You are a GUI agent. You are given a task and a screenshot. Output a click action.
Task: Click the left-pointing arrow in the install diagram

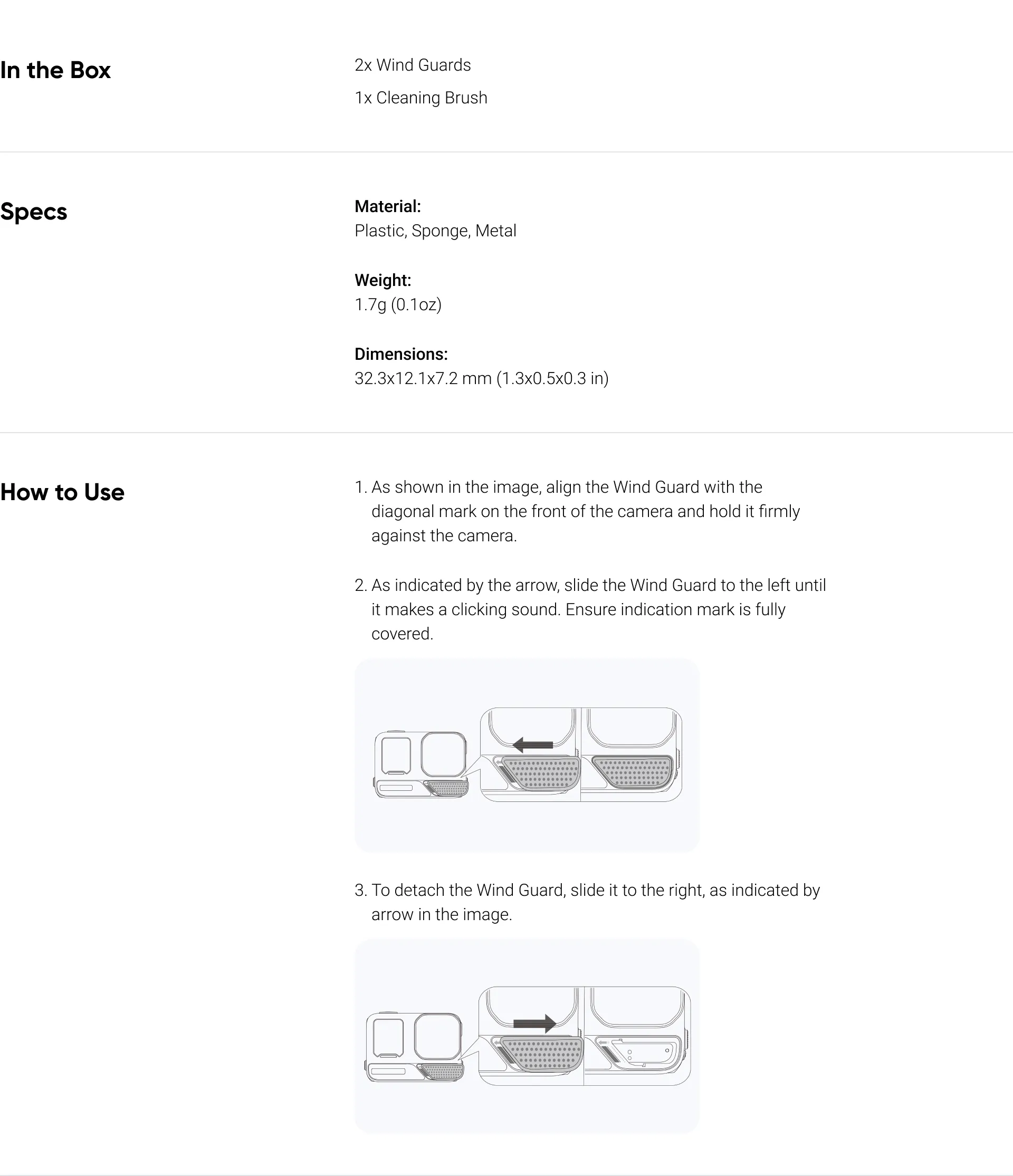[x=532, y=744]
